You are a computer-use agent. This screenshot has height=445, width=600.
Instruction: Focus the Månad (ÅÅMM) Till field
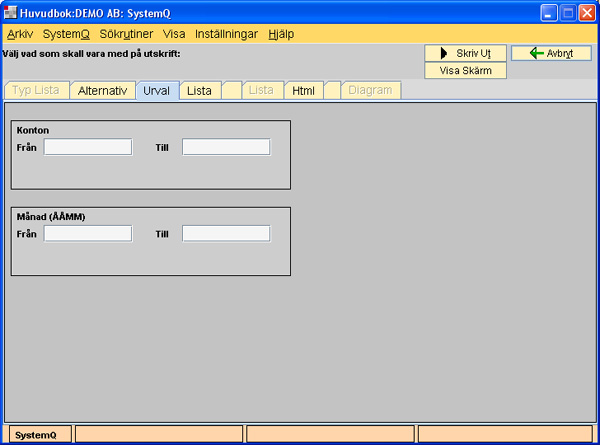pyautogui.click(x=226, y=233)
